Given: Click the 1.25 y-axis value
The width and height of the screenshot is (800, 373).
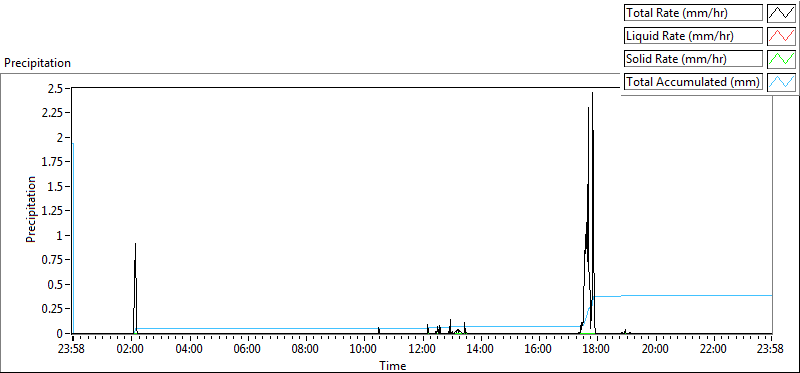Looking at the screenshot, I should click(54, 211).
